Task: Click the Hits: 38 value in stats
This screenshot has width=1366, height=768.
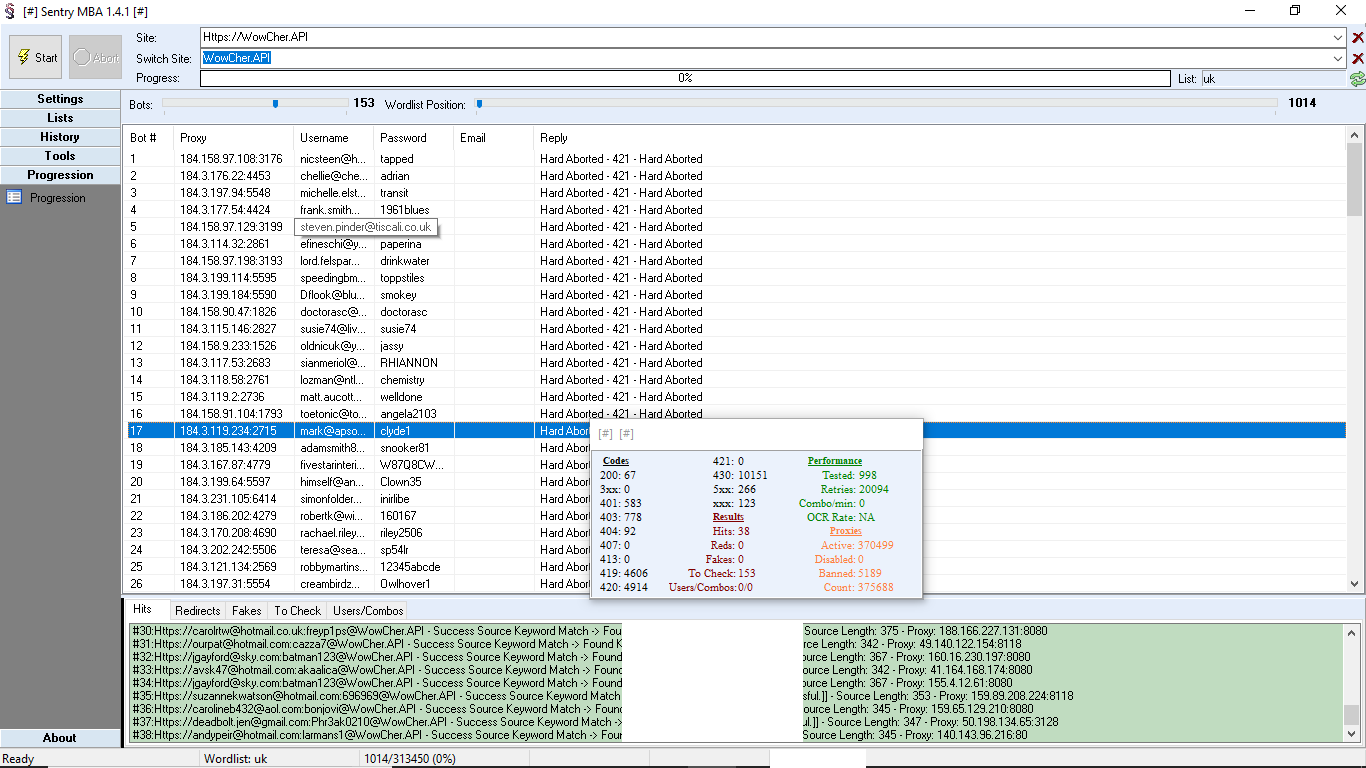Action: point(731,531)
